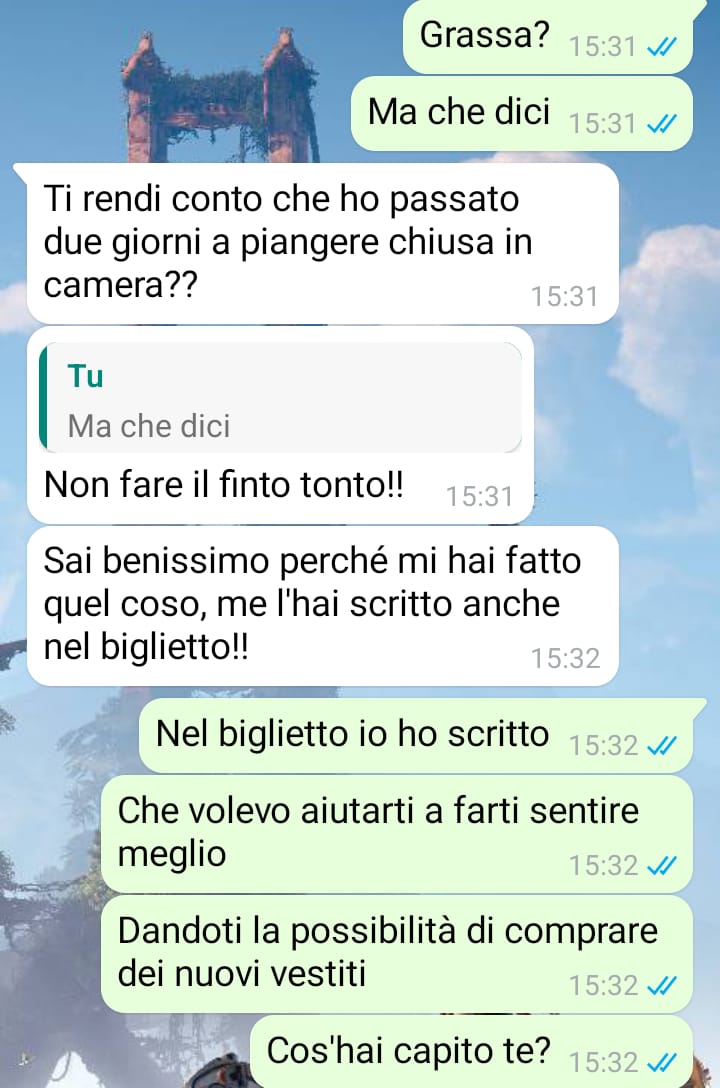Select the 'Sai benissimo perché' message bubble
The image size is (720, 1088).
click(x=323, y=606)
